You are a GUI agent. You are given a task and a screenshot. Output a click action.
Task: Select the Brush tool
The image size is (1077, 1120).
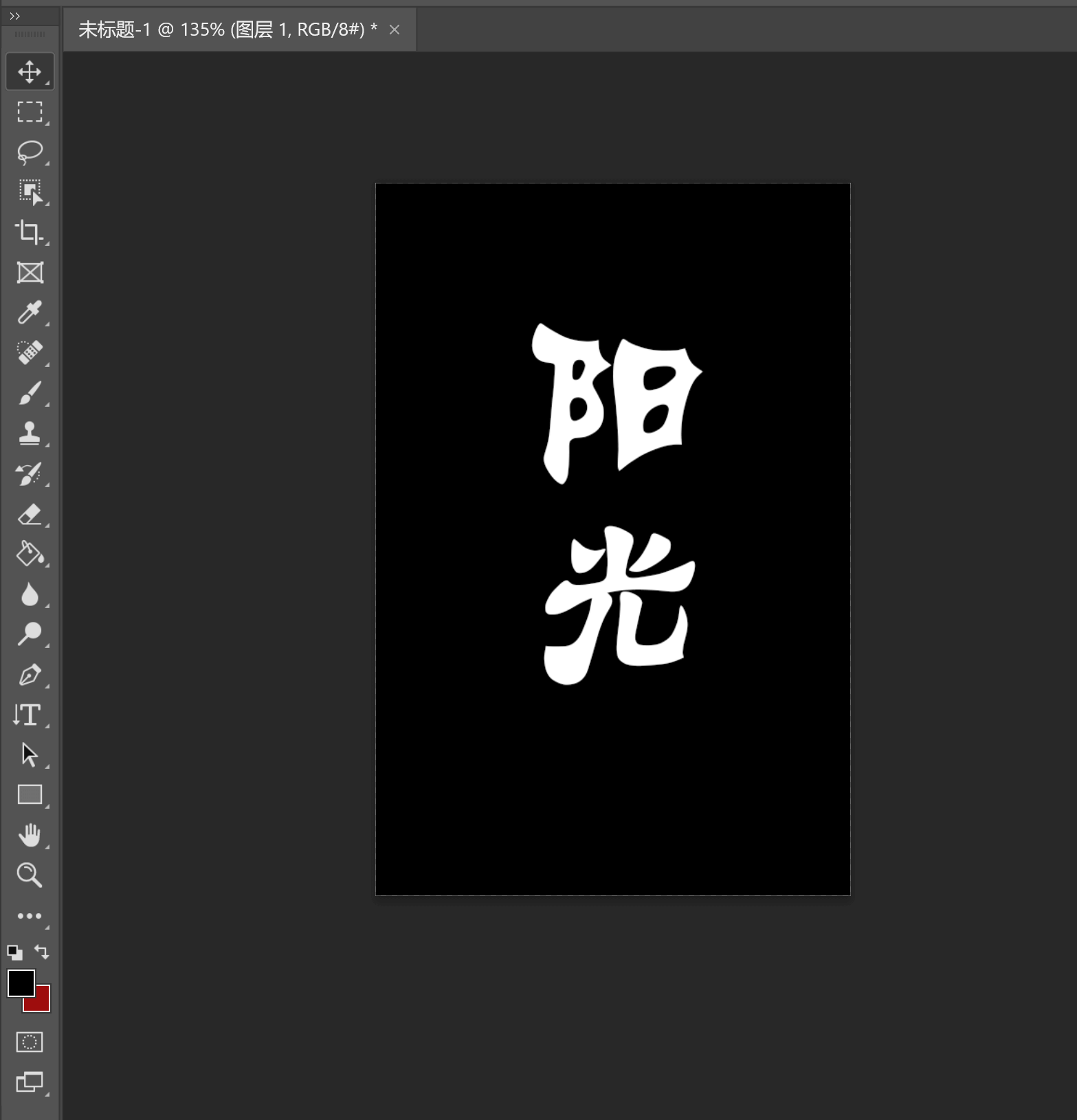pyautogui.click(x=30, y=393)
